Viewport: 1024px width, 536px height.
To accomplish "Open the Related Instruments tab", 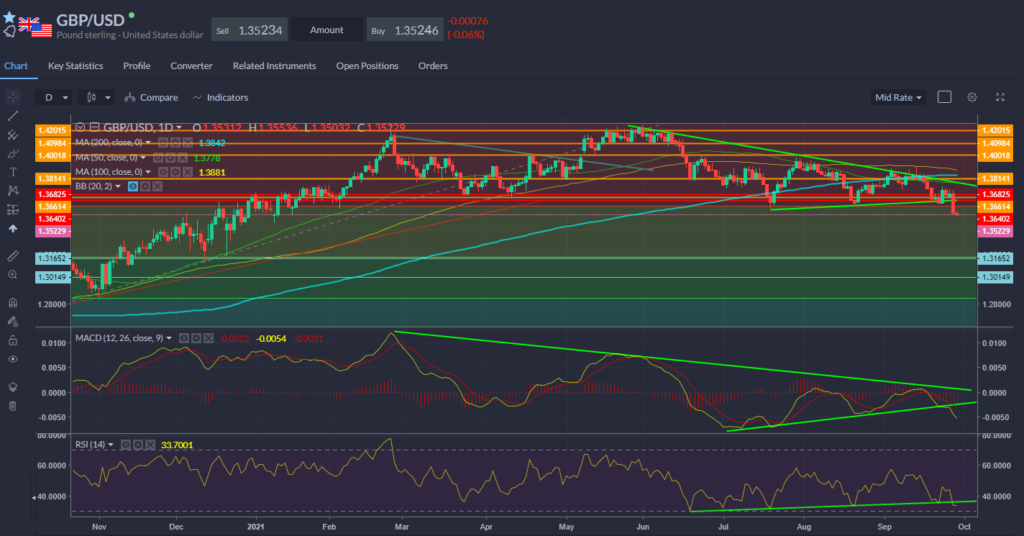I will click(274, 66).
